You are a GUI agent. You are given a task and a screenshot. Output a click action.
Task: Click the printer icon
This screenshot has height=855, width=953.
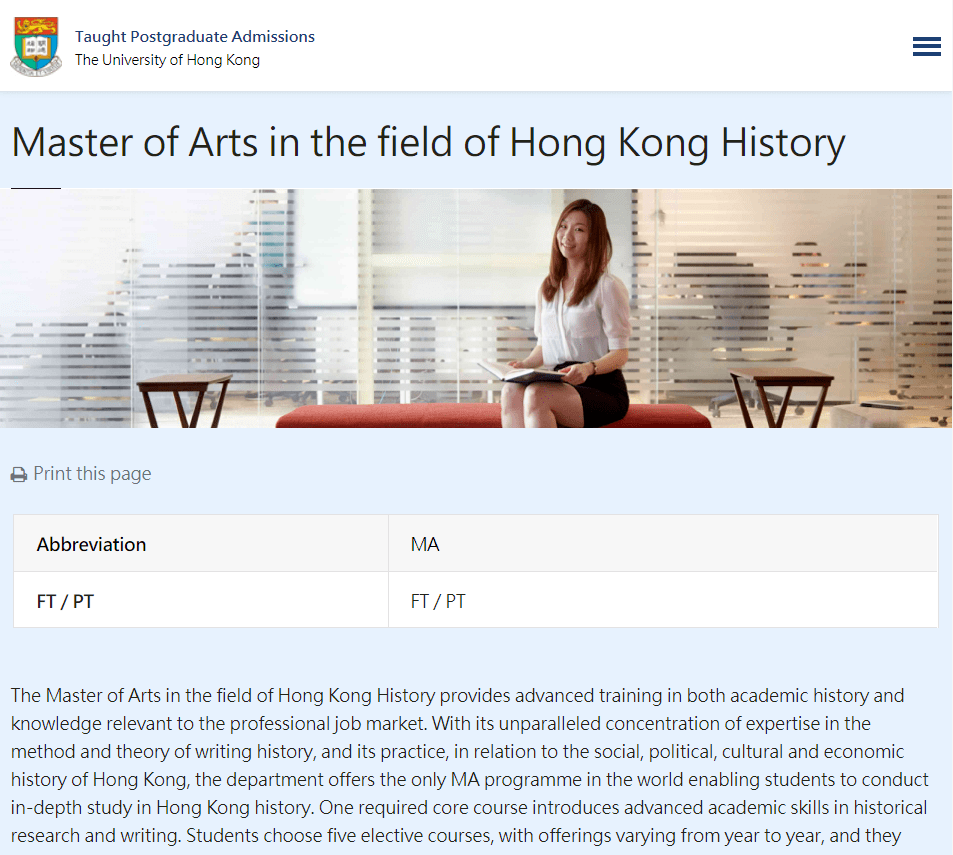(19, 475)
